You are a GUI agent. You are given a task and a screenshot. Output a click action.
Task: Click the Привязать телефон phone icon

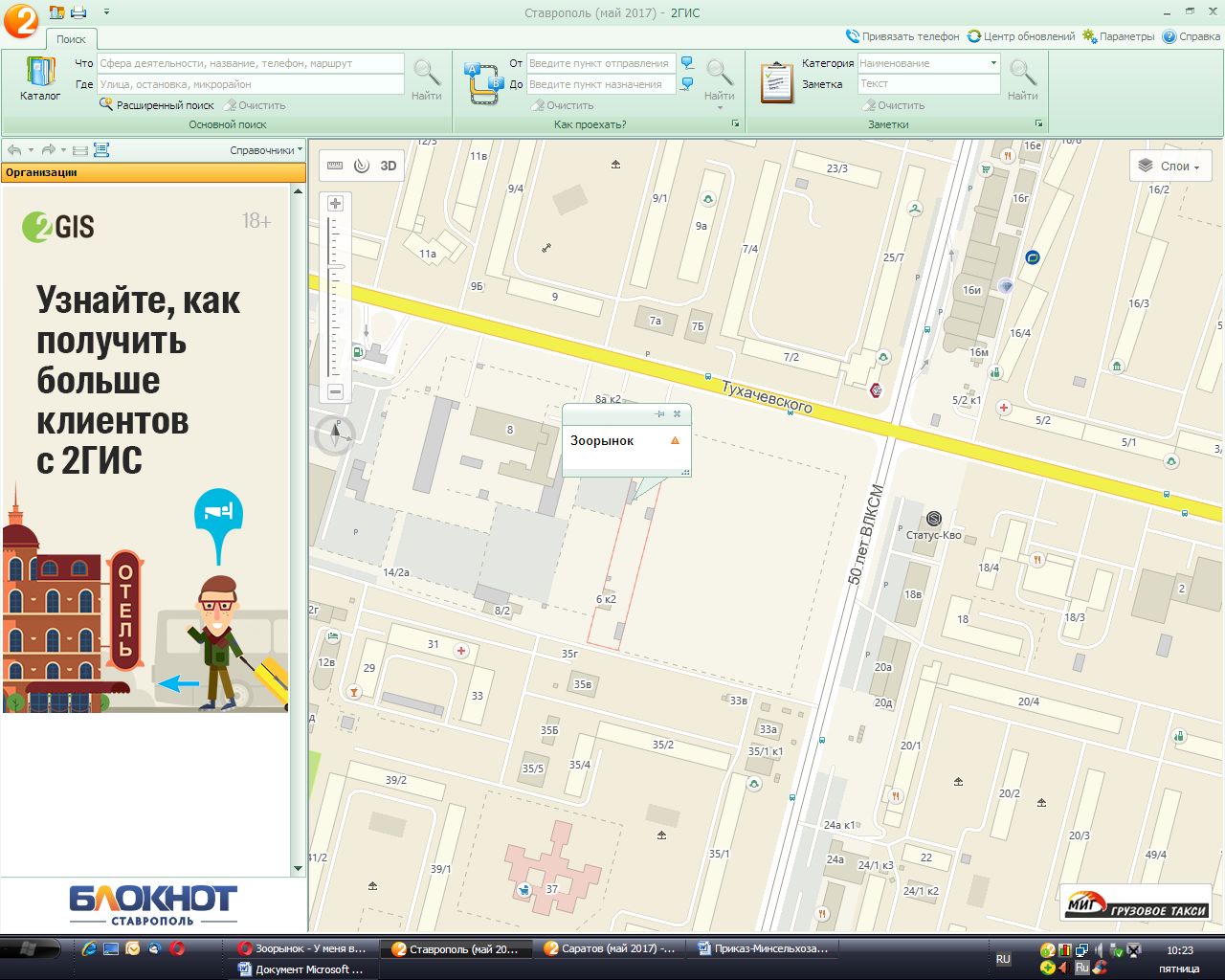point(851,36)
